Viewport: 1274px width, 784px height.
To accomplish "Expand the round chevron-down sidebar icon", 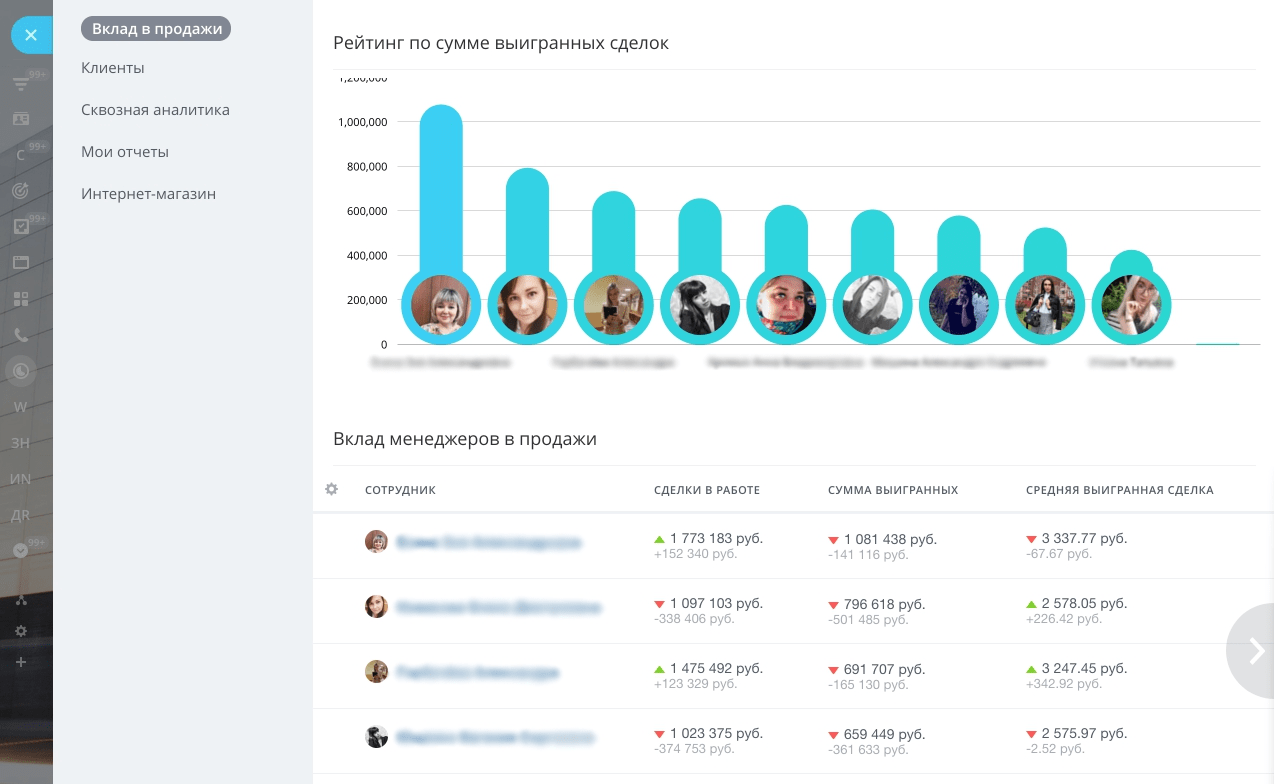I will (21, 551).
